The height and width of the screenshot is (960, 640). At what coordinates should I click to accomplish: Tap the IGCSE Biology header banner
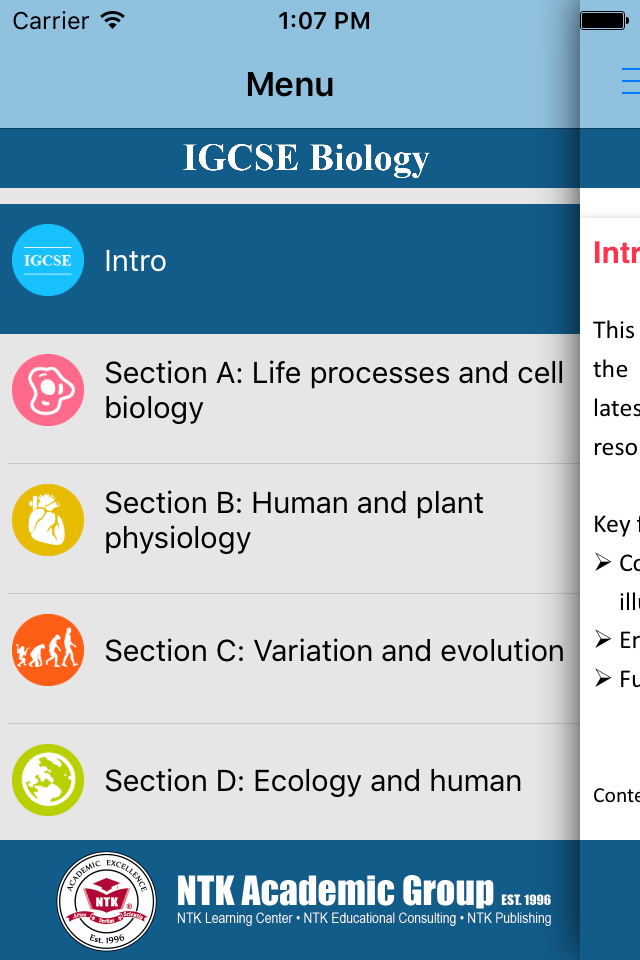(x=290, y=158)
